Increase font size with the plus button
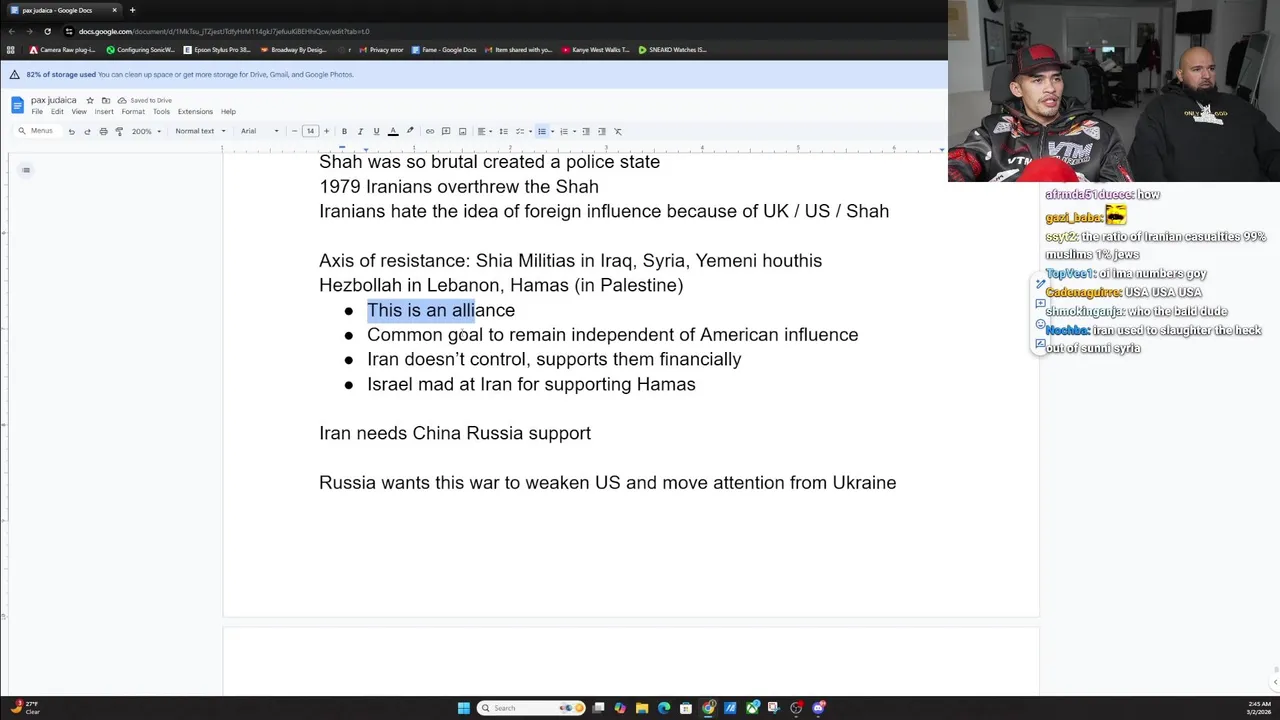 [x=326, y=131]
